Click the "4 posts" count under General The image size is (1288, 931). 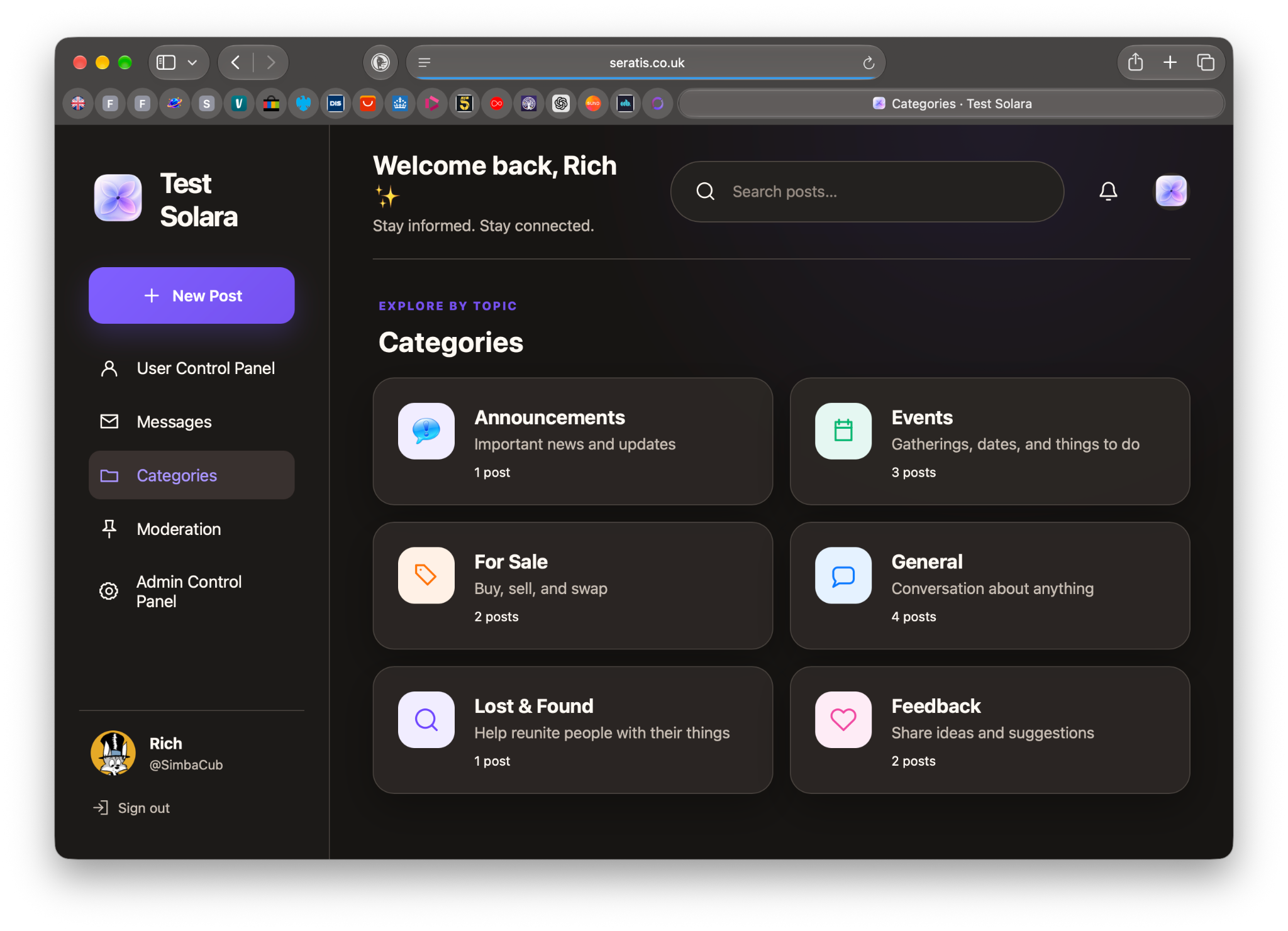click(914, 617)
